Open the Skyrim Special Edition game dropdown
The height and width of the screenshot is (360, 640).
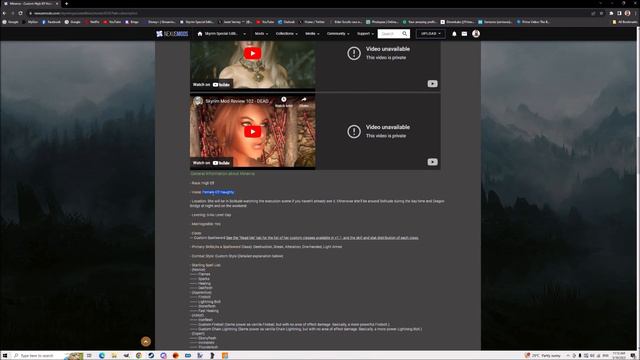pyautogui.click(x=225, y=34)
